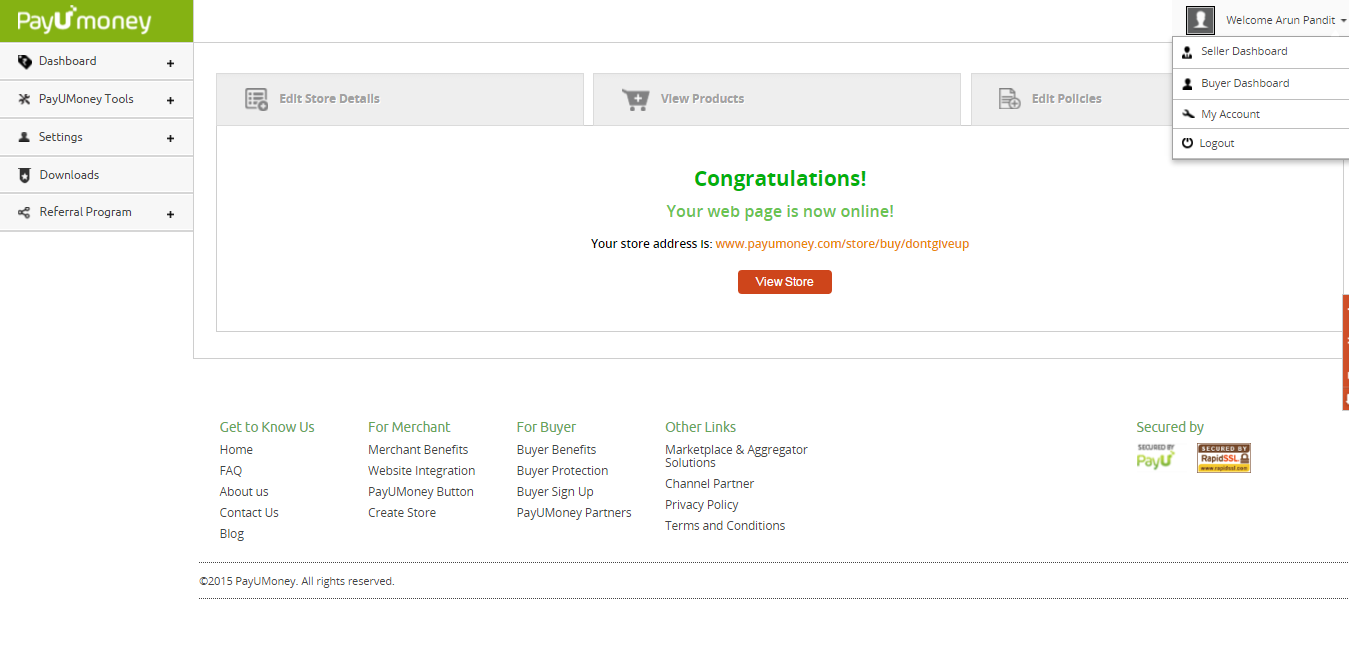The height and width of the screenshot is (650, 1349).
Task: Click the Edit Policies document icon
Action: click(1010, 99)
